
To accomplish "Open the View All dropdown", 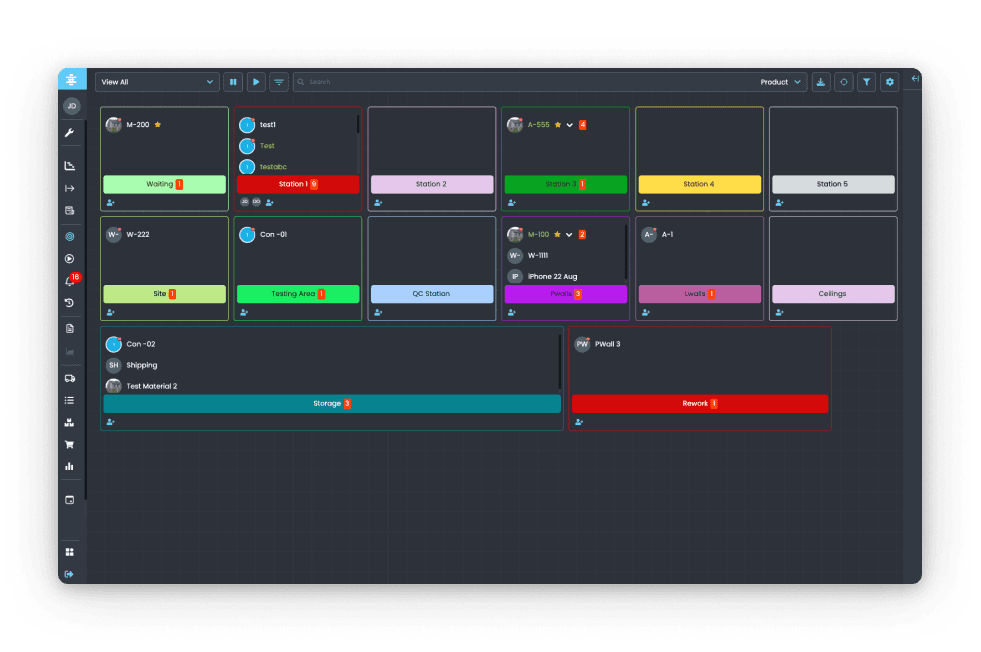I will tap(157, 82).
